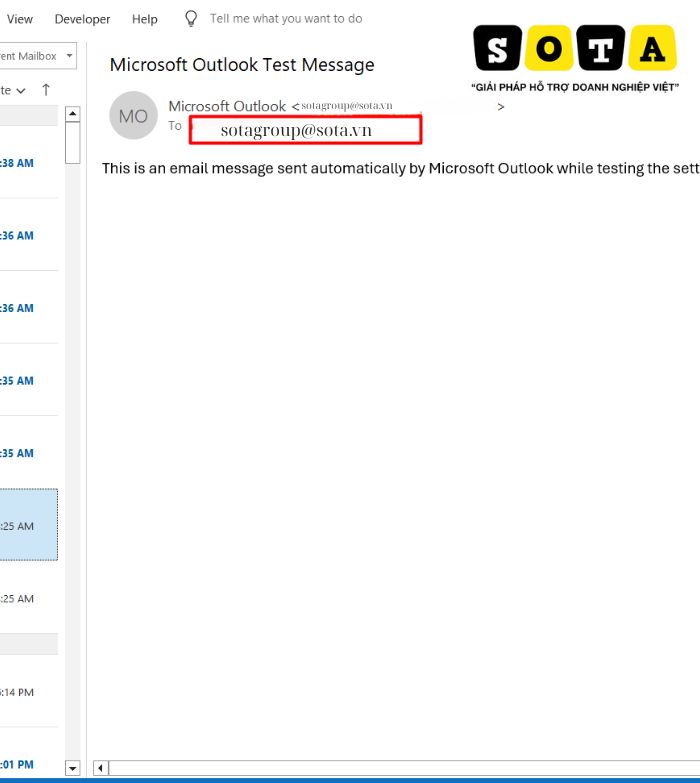
Task: Click the message list scroll down arrow
Action: tap(73, 768)
